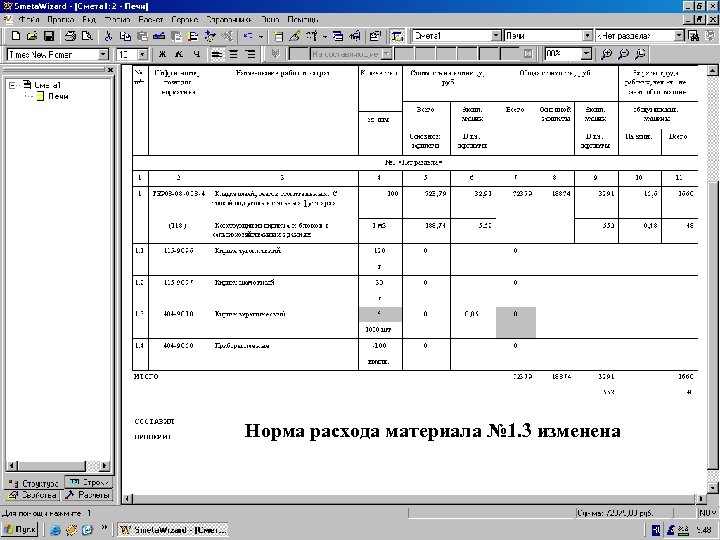Image resolution: width=720 pixels, height=540 pixels.
Task: Click Internet Explorer quick launch icon
Action: 55,529
